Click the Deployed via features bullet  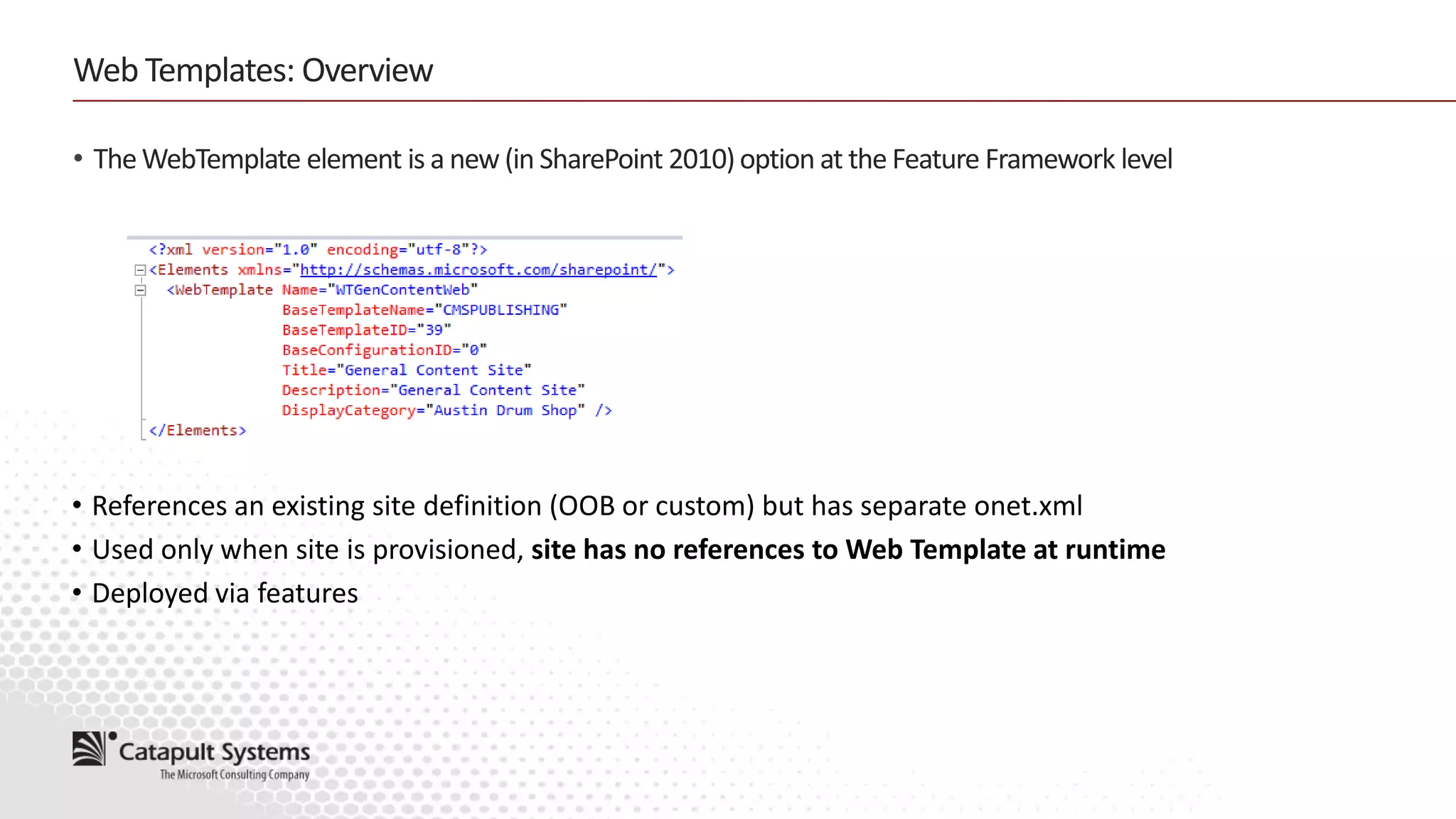(225, 594)
